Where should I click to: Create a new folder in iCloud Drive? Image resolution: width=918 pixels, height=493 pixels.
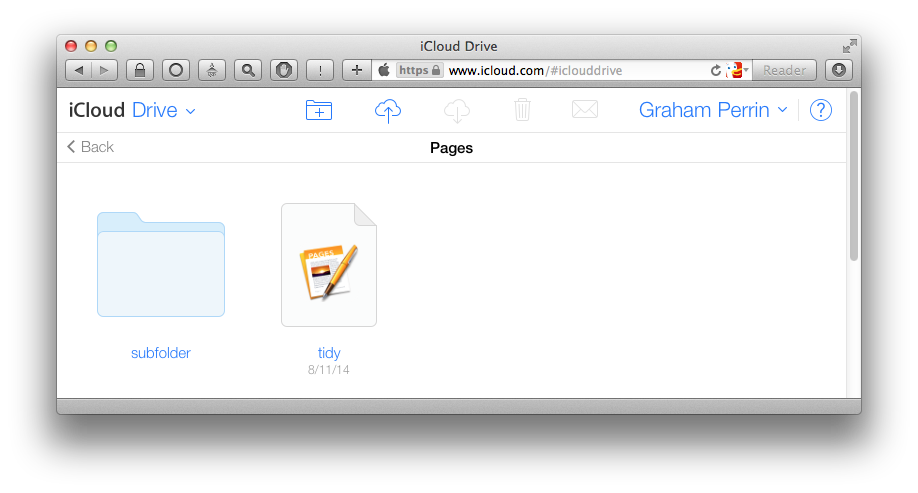click(x=319, y=110)
